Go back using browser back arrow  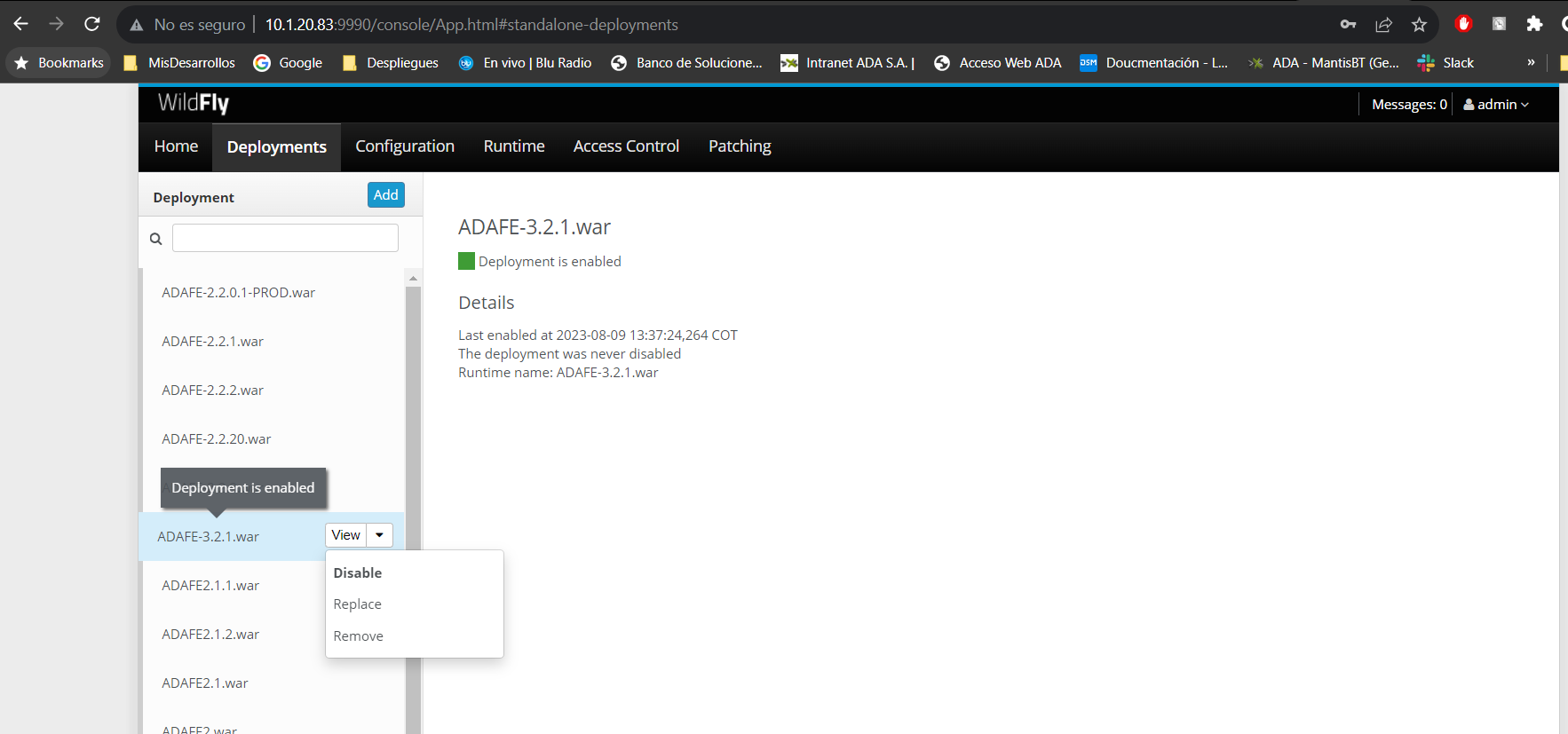click(21, 24)
